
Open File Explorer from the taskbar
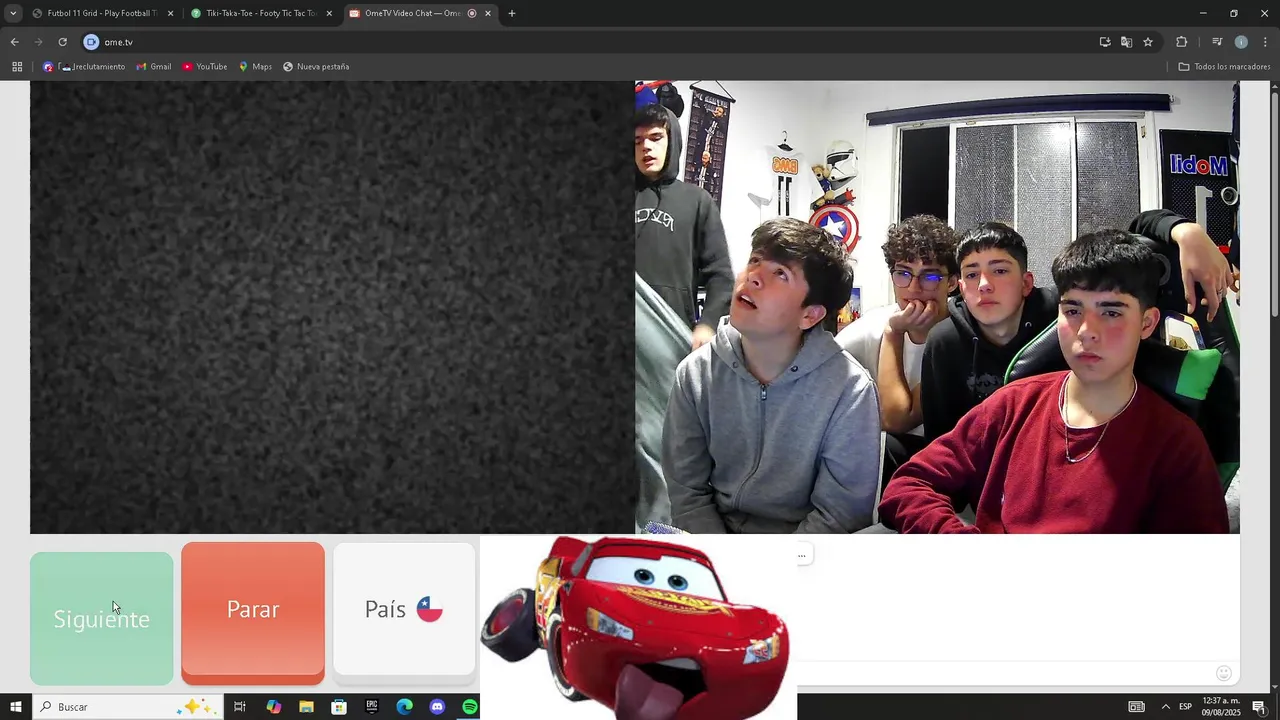(x=306, y=707)
